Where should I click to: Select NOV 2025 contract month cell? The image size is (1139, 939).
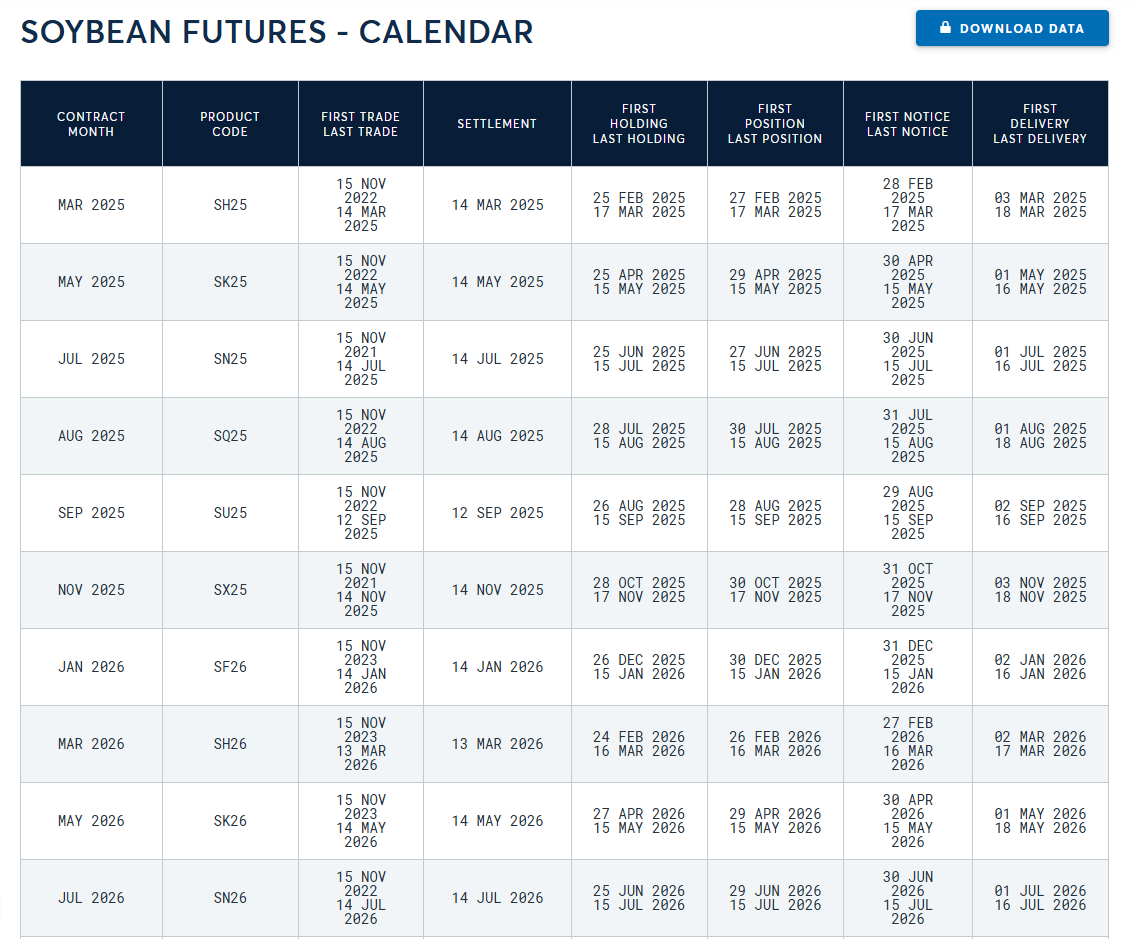(92, 590)
